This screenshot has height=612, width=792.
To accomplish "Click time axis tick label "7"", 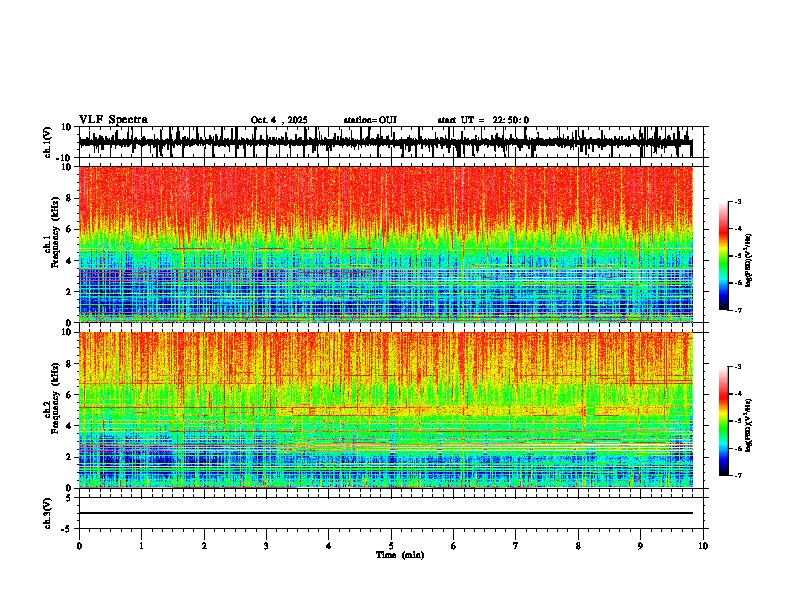I will 516,546.
